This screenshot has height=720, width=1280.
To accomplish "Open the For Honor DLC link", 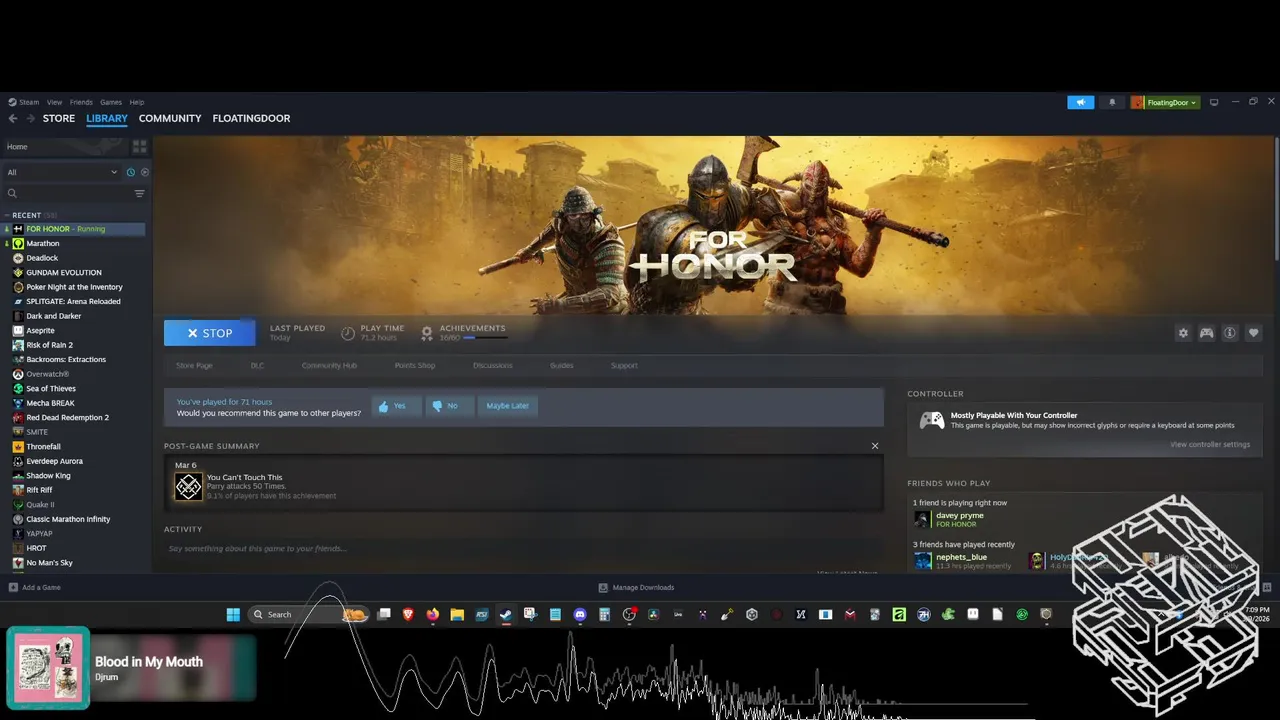I will pos(257,365).
